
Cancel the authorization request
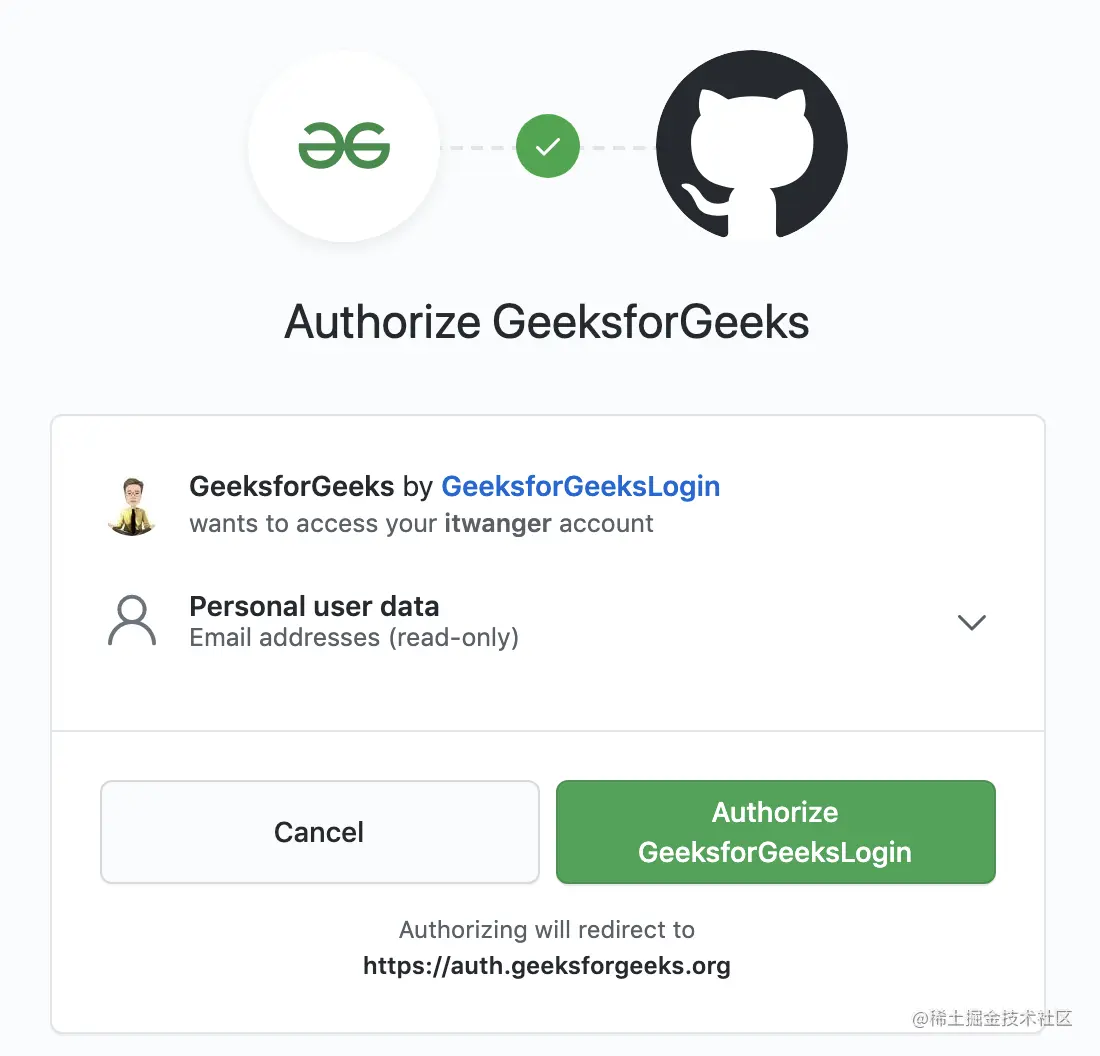tap(320, 832)
